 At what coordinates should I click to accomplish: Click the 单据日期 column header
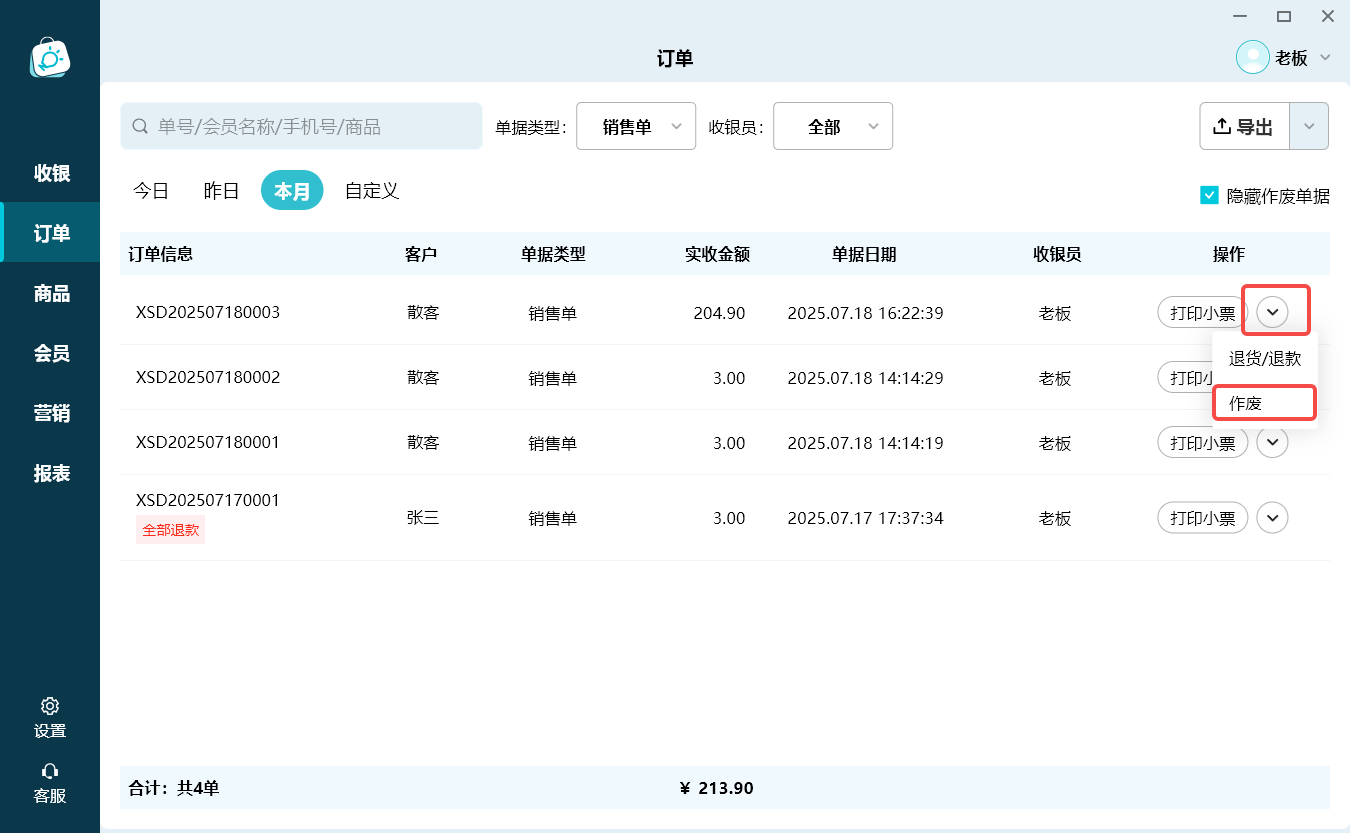[x=864, y=254]
